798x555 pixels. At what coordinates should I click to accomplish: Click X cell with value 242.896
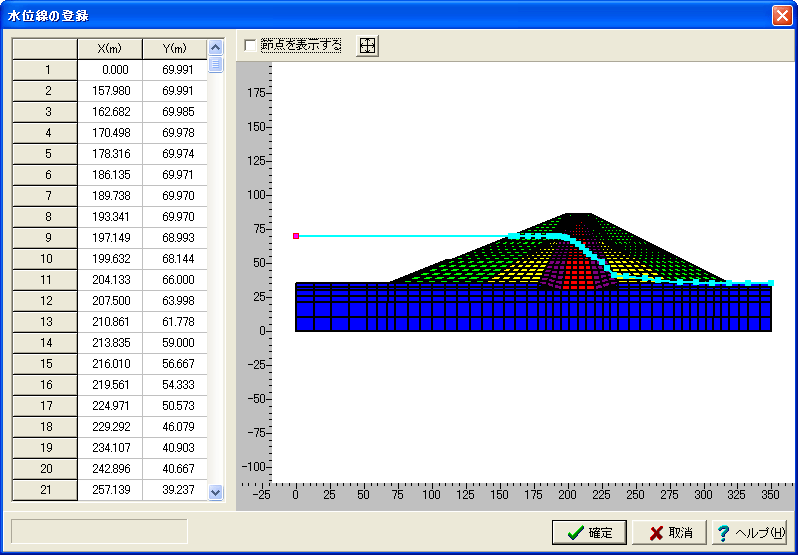[x=110, y=469]
